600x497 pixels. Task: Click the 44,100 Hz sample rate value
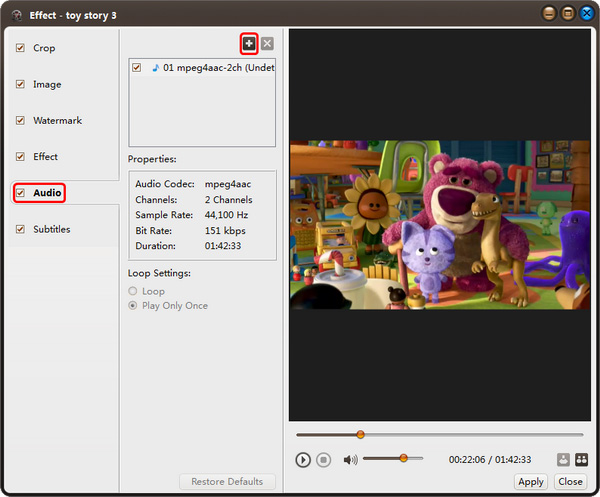coord(226,215)
